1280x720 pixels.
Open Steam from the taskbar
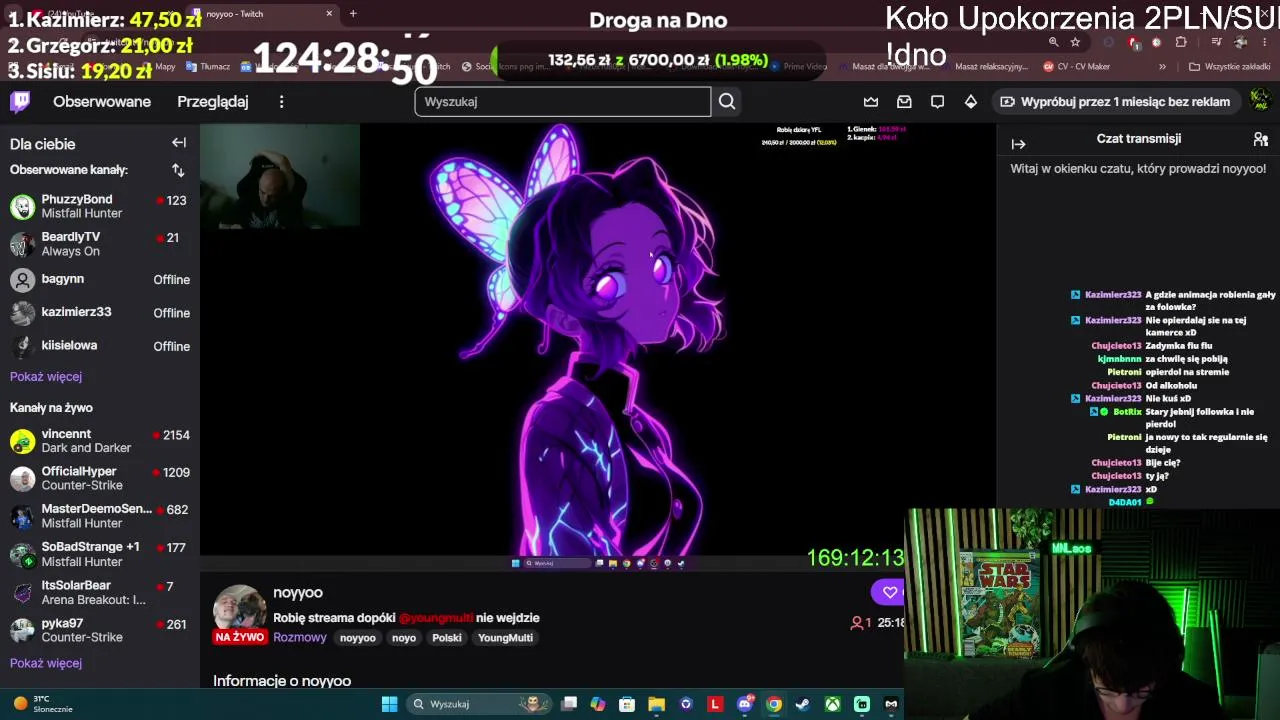point(802,704)
